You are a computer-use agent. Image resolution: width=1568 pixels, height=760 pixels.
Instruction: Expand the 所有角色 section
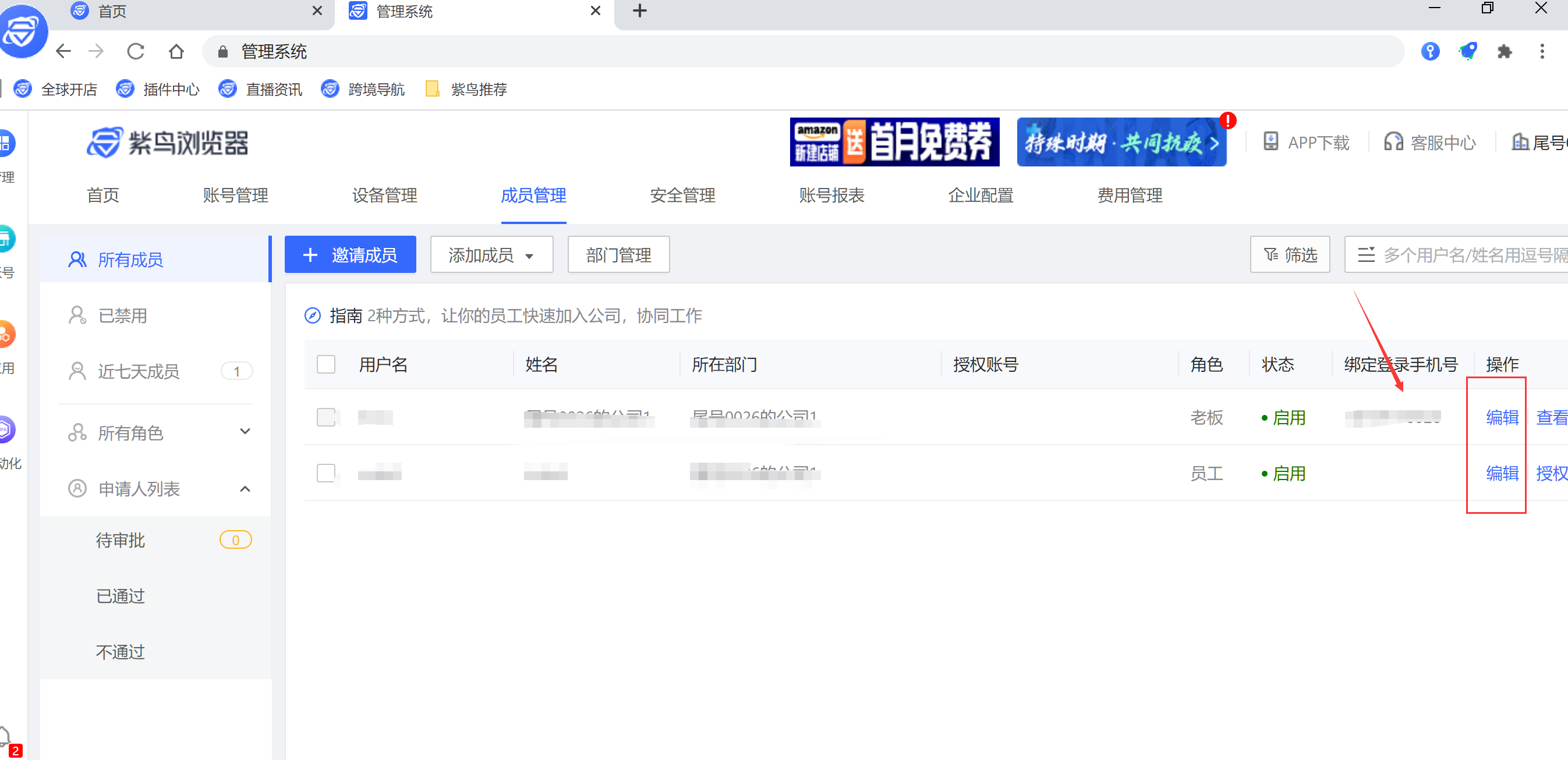pos(245,431)
